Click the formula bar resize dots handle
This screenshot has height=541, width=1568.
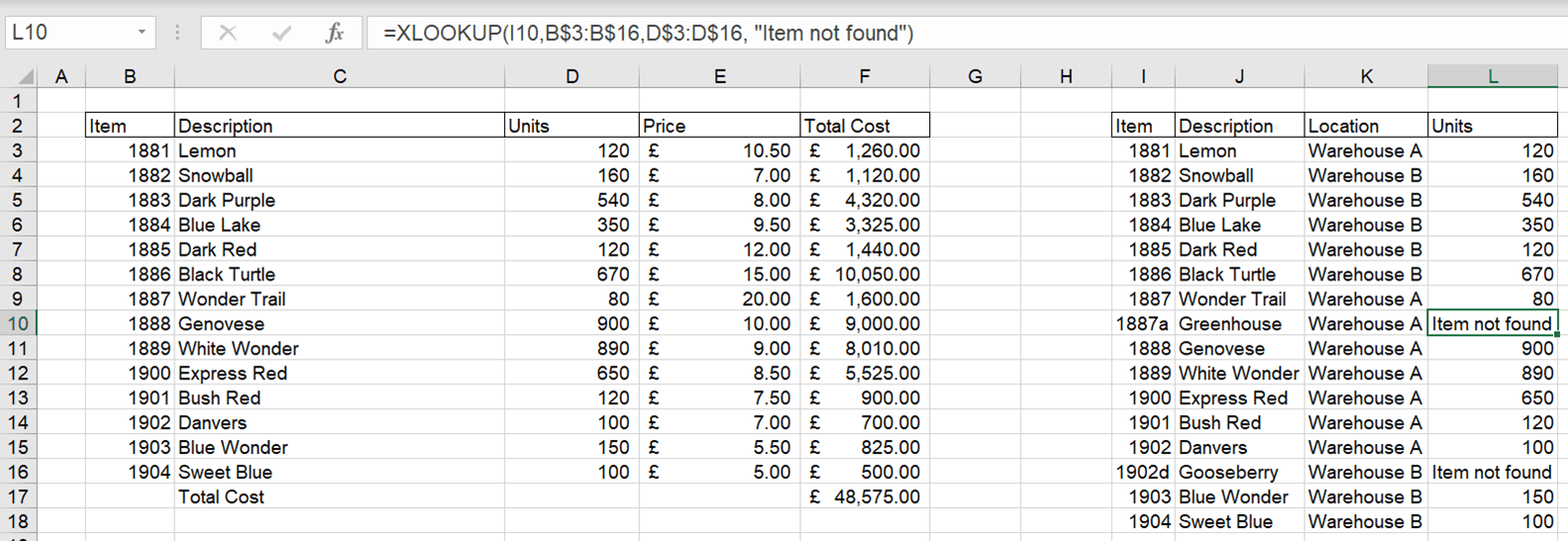(177, 33)
